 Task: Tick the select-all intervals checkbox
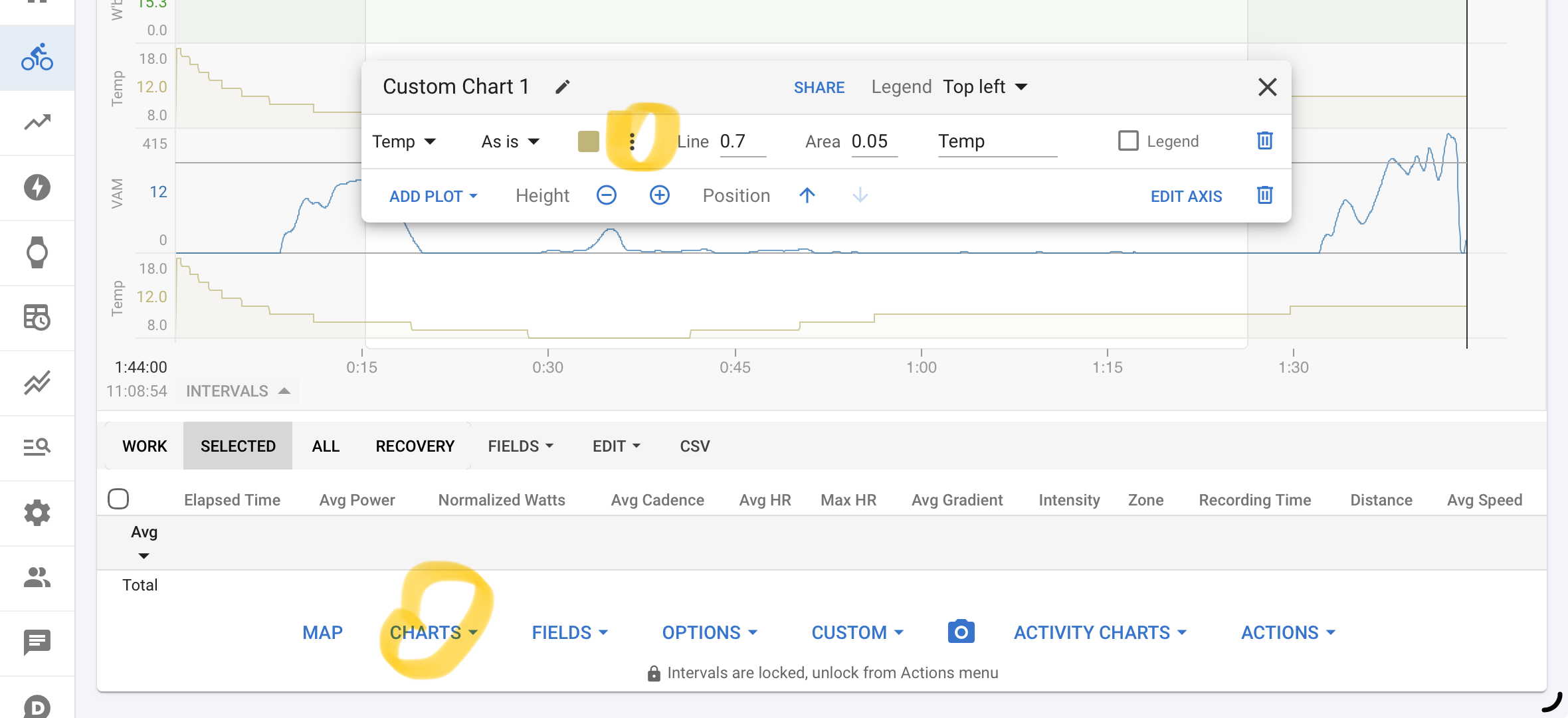pyautogui.click(x=118, y=499)
